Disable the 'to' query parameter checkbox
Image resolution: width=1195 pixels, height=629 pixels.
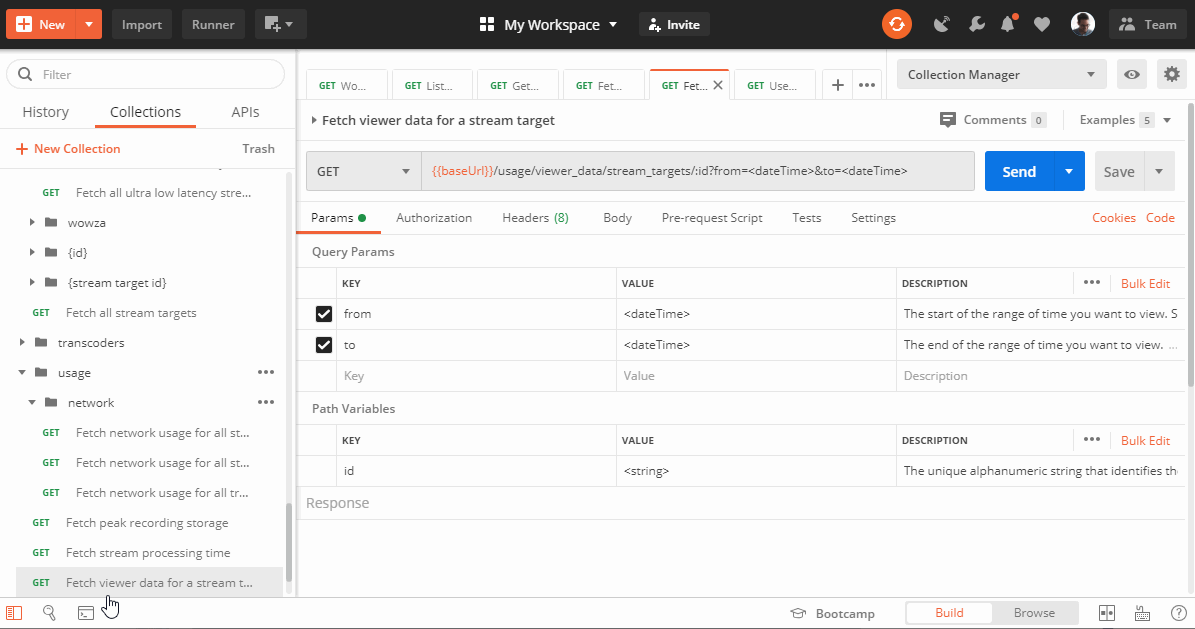[324, 344]
